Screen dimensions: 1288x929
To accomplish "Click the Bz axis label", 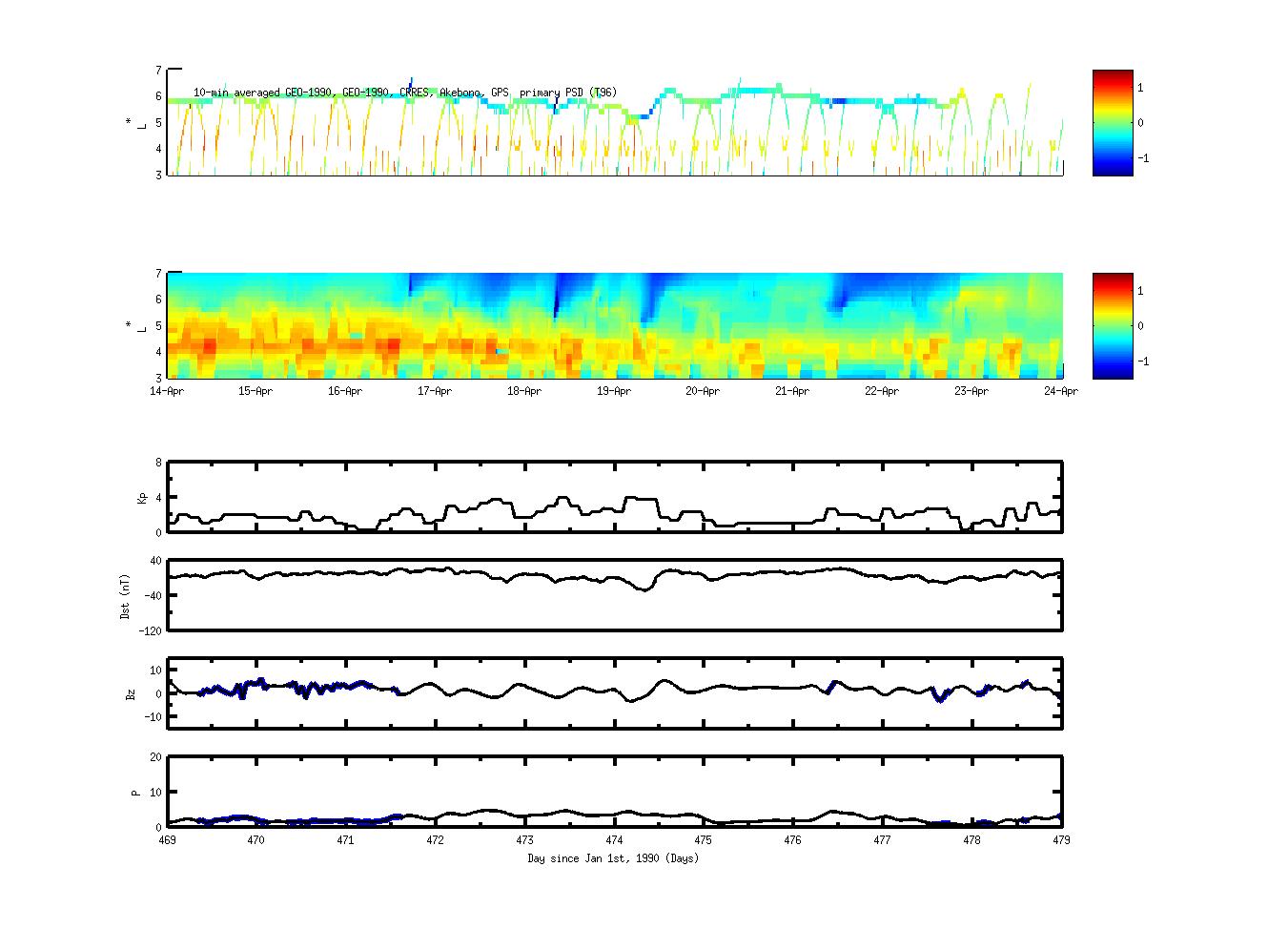I will tap(131, 694).
